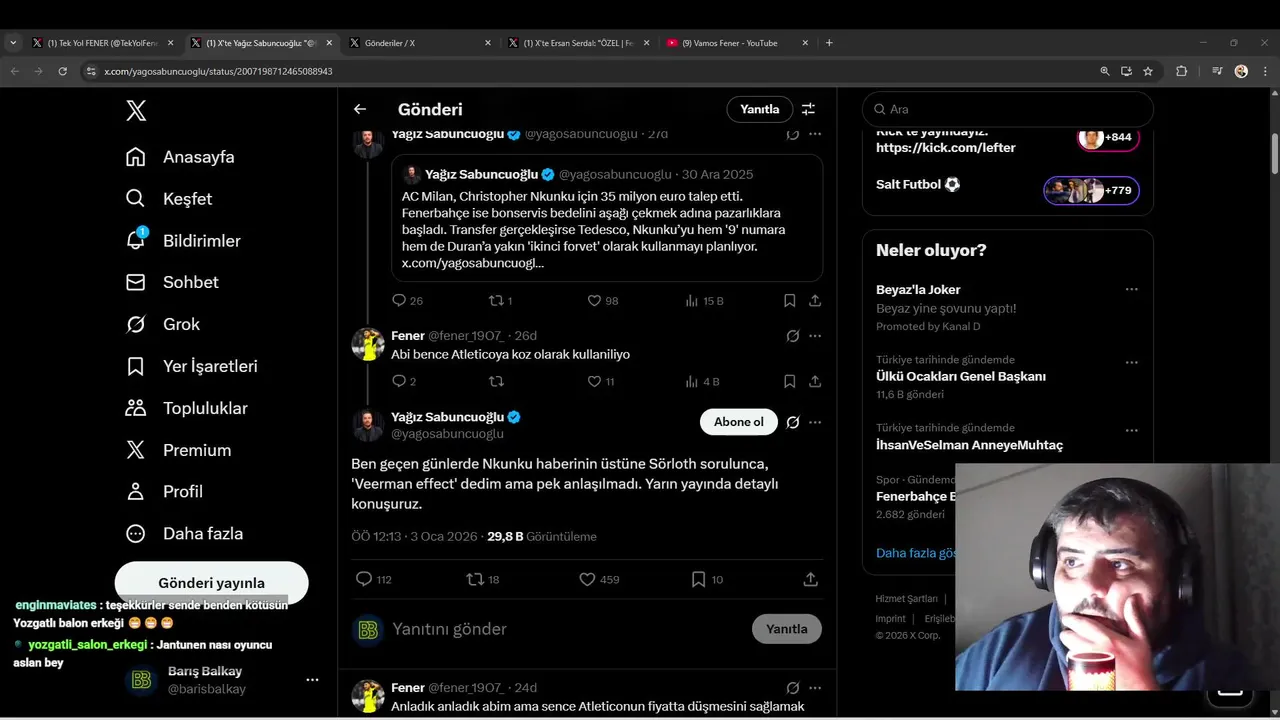The height and width of the screenshot is (720, 1280).
Task: Focus the Ara search field
Action: [1008, 109]
